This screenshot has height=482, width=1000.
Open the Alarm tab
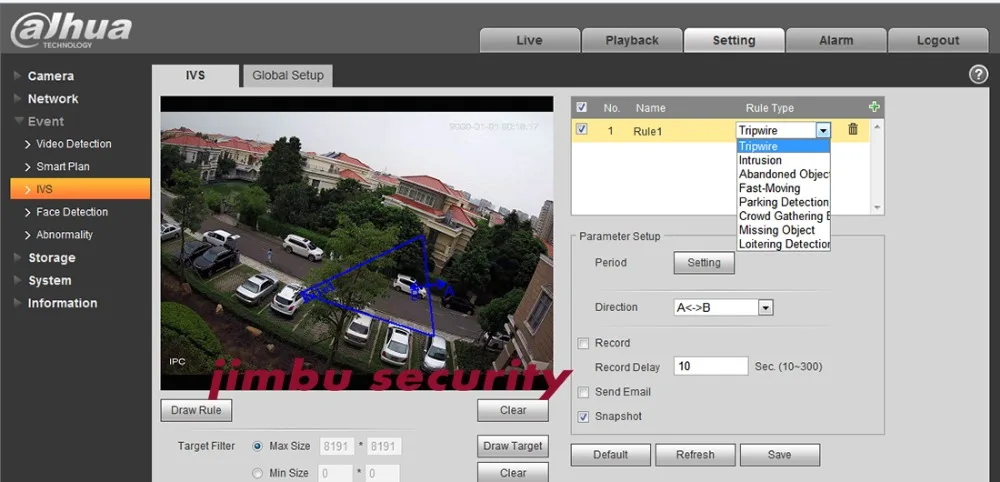coord(835,40)
